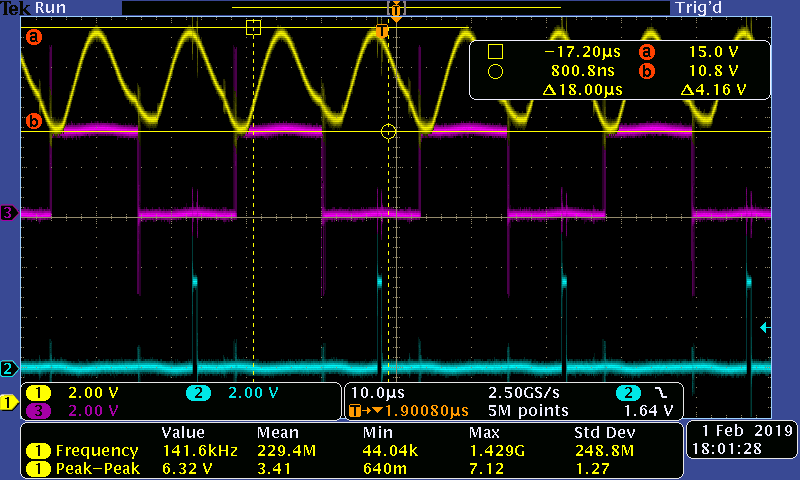Click the Δ18.00µs delta time readout
Image resolution: width=800 pixels, height=480 pixels.
point(583,90)
